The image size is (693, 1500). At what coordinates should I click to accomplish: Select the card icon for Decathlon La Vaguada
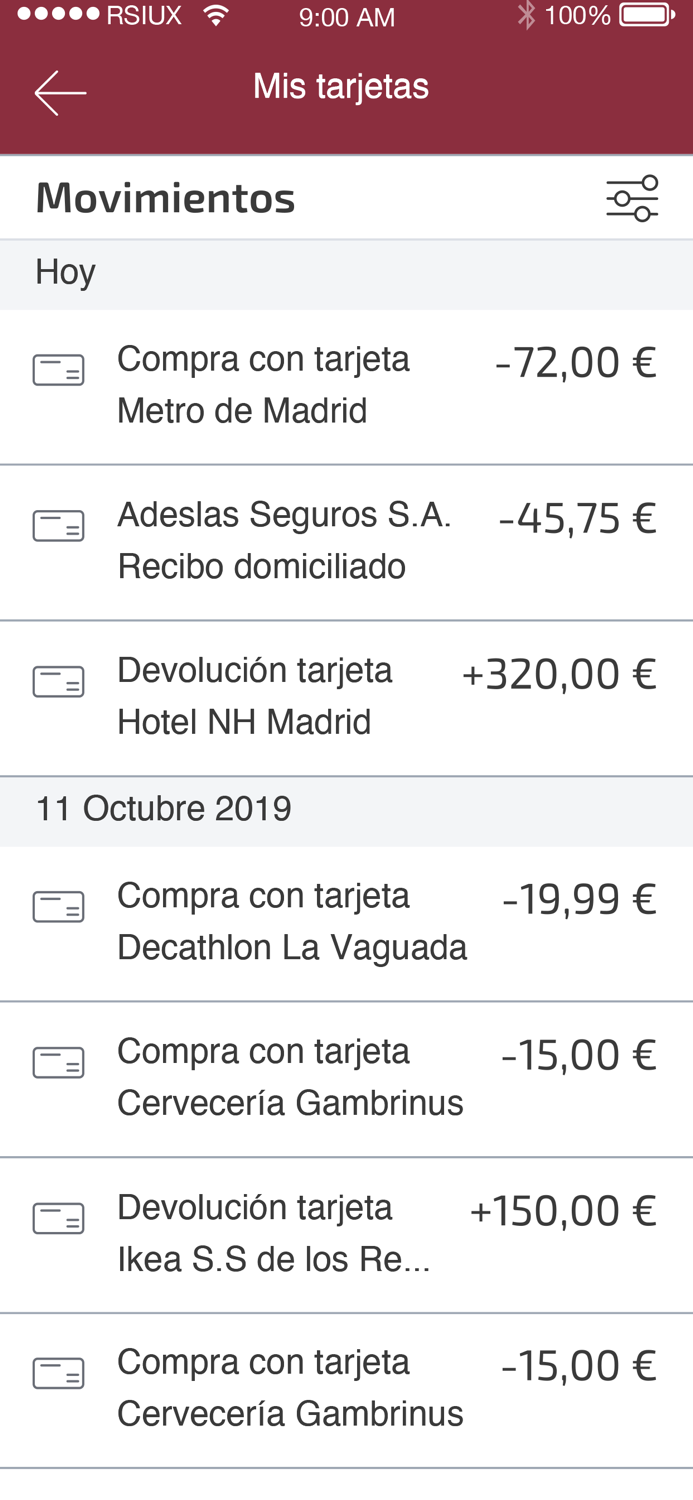60,907
